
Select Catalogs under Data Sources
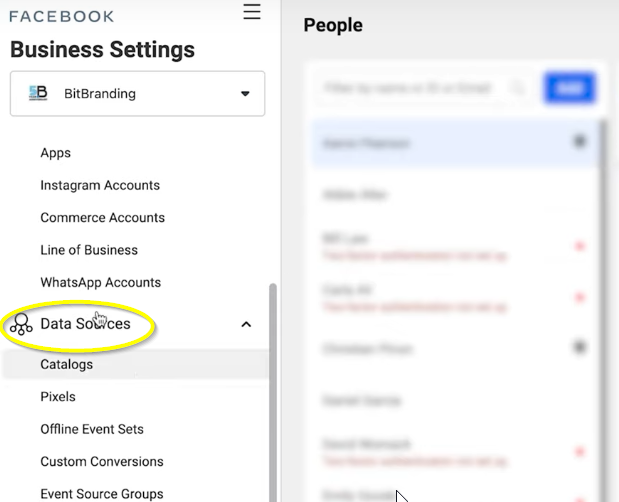point(67,364)
